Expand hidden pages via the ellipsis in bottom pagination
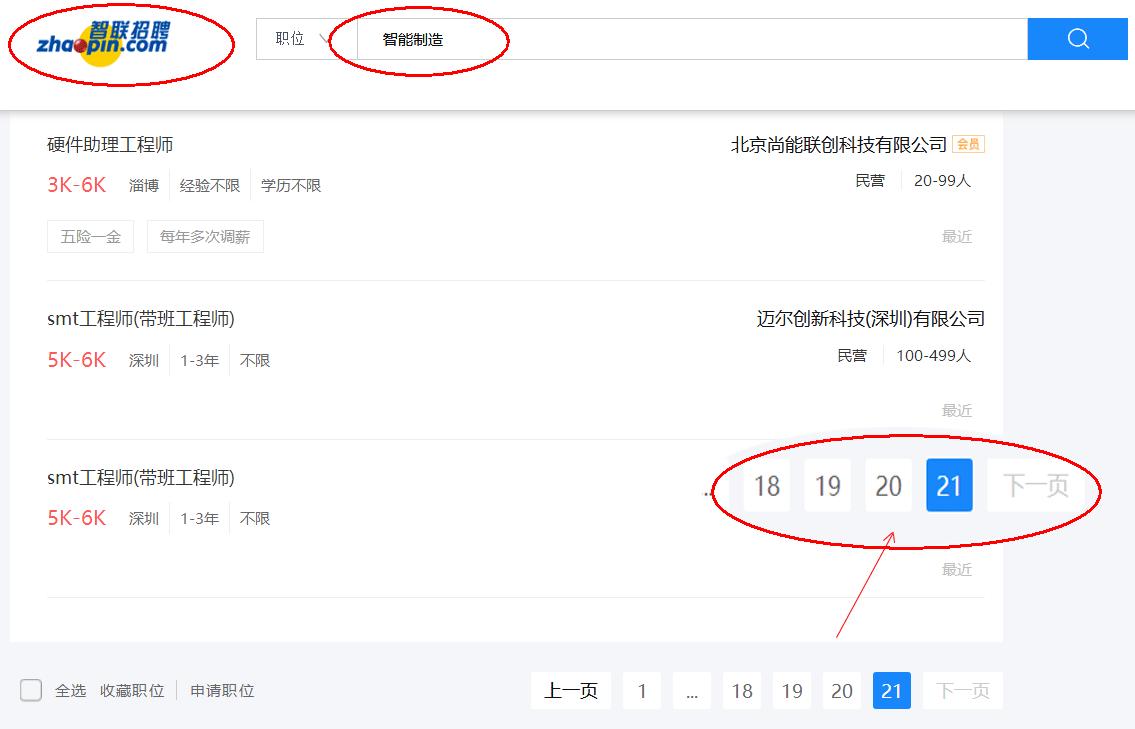The height and width of the screenshot is (729, 1135). click(x=691, y=690)
